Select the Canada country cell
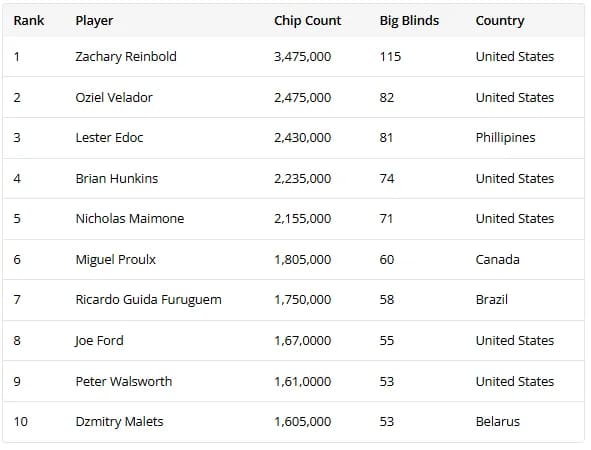 point(498,260)
